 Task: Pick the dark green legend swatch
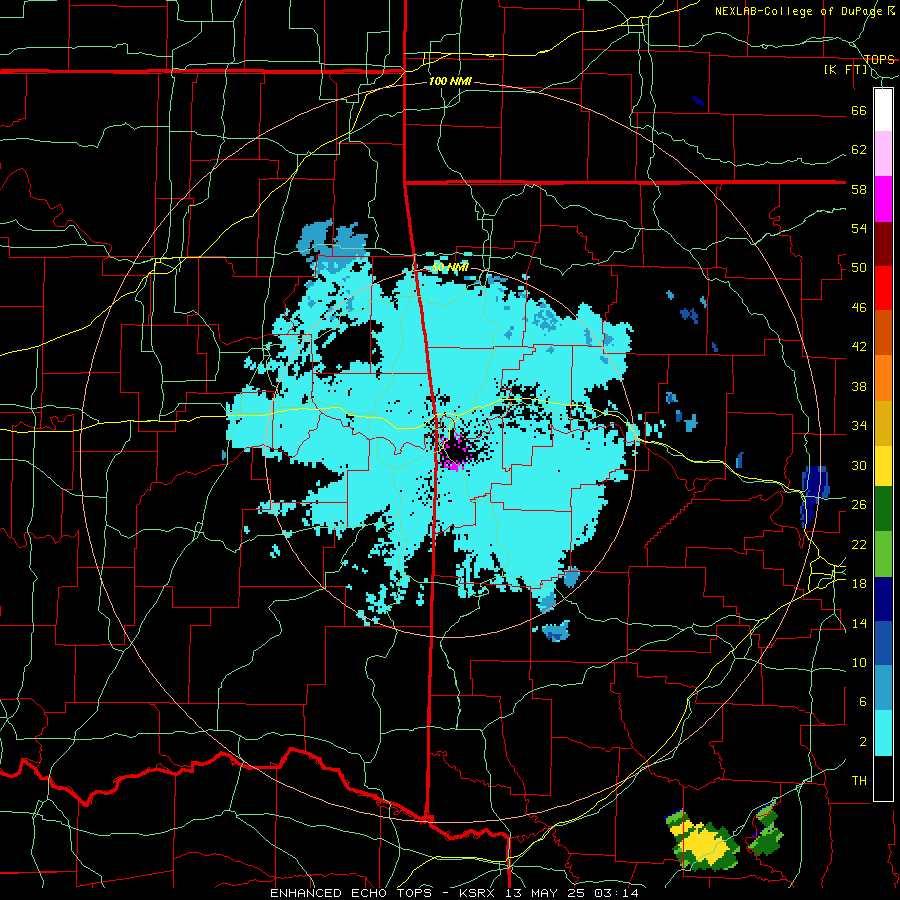click(x=883, y=509)
